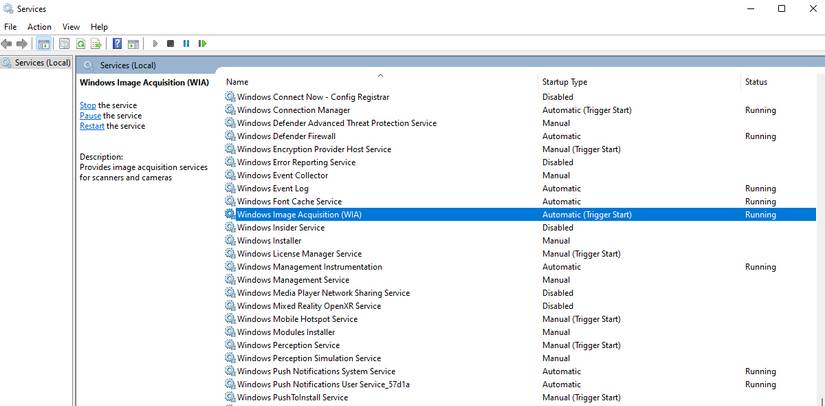825x406 pixels.
Task: Click the gear icon beside Windows Installer
Action: click(x=230, y=240)
